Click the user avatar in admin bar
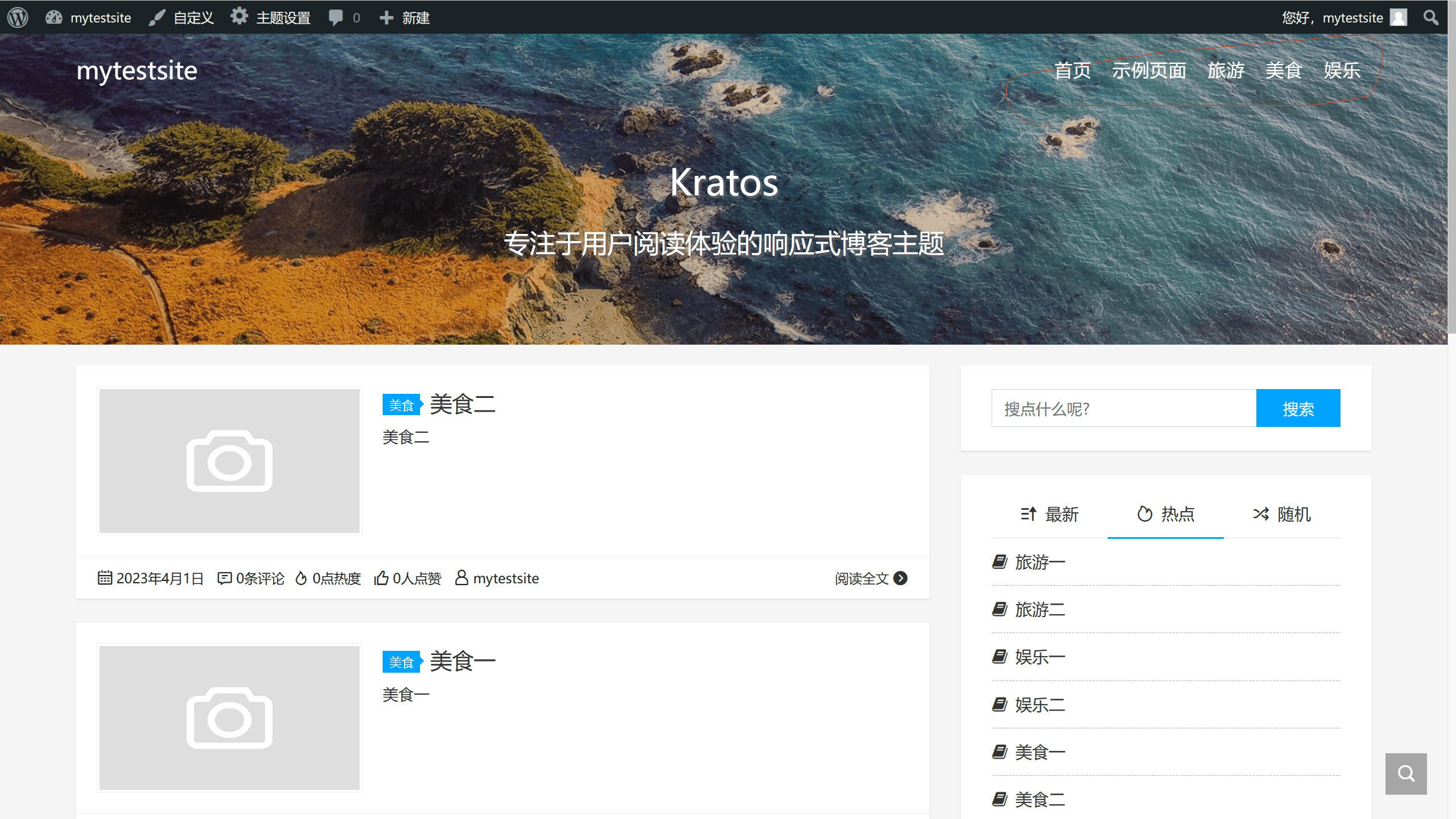 [x=1399, y=17]
